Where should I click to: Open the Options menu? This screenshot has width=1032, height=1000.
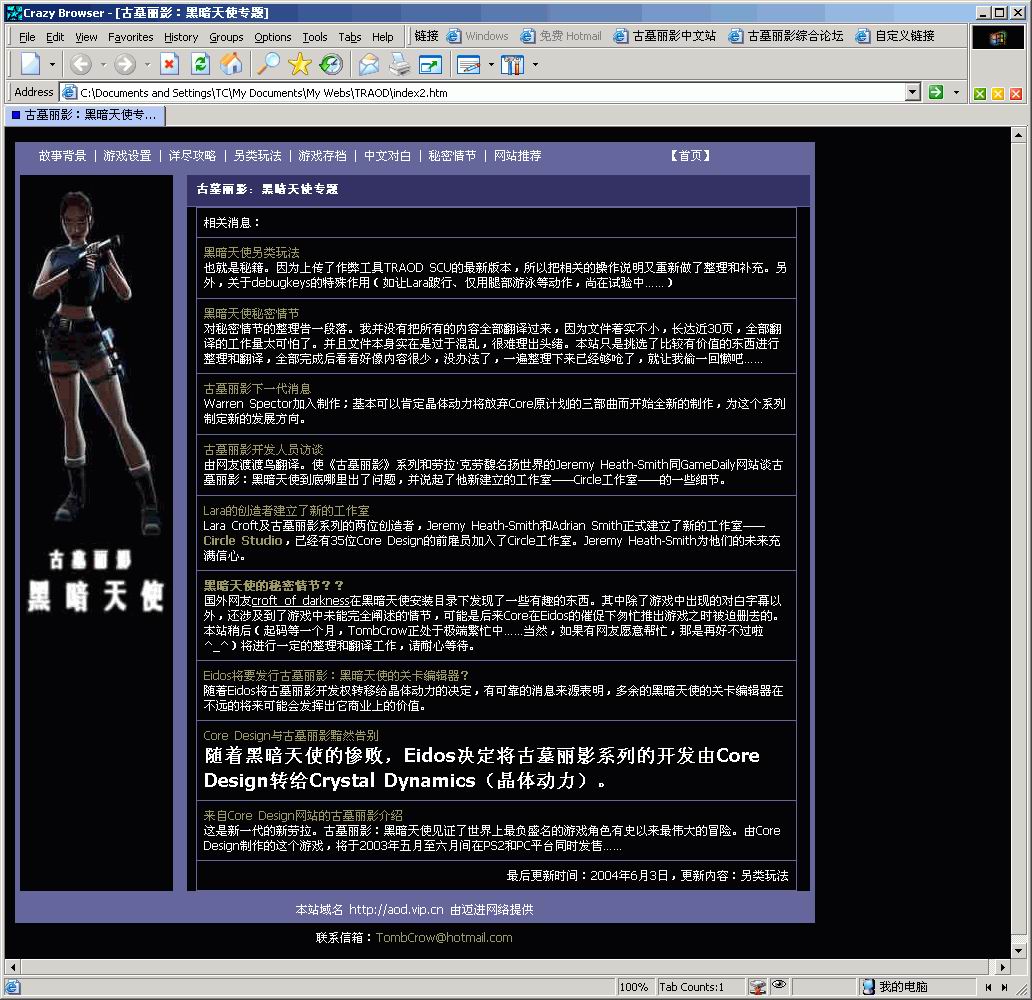click(x=272, y=37)
